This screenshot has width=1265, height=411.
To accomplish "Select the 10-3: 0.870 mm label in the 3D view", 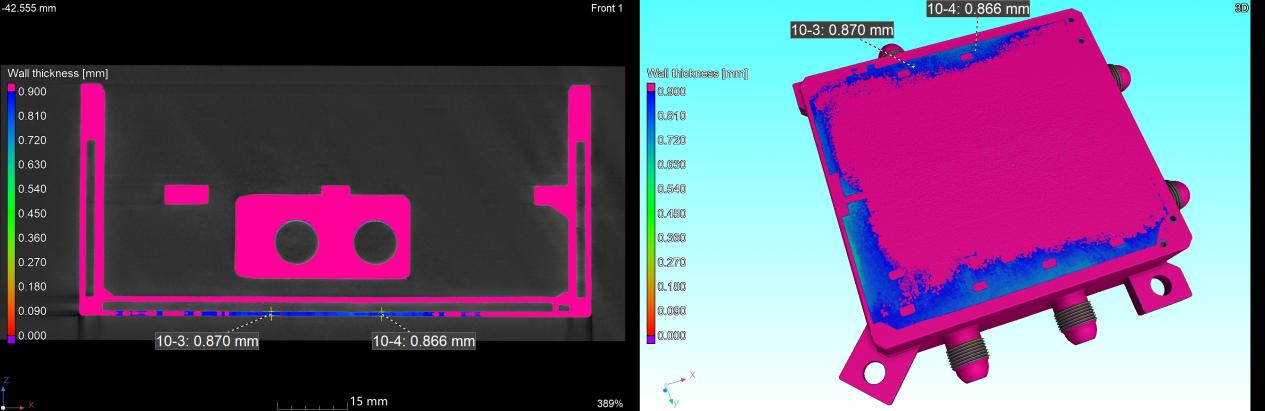I will pos(841,30).
